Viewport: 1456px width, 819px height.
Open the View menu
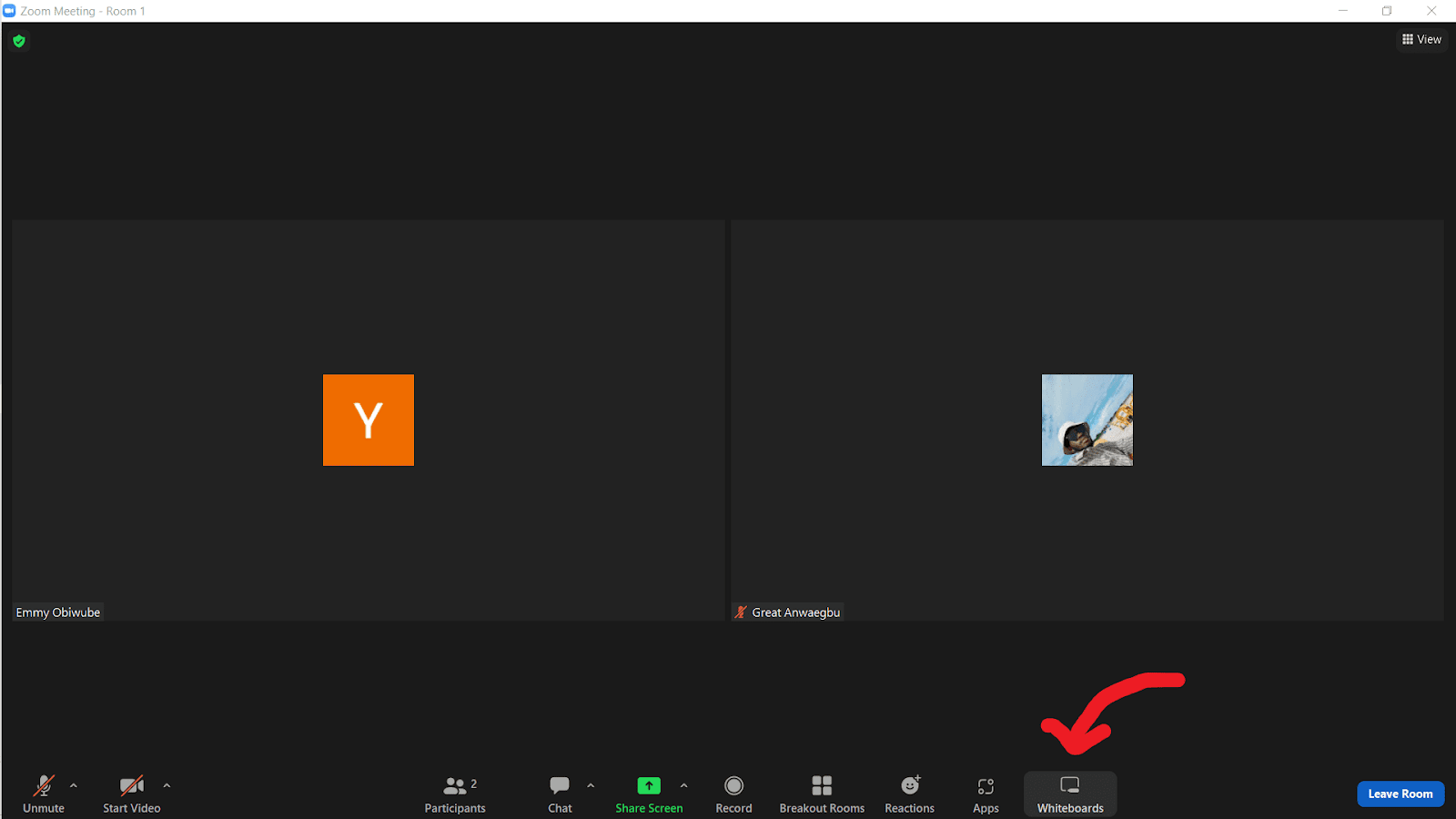click(x=1421, y=39)
